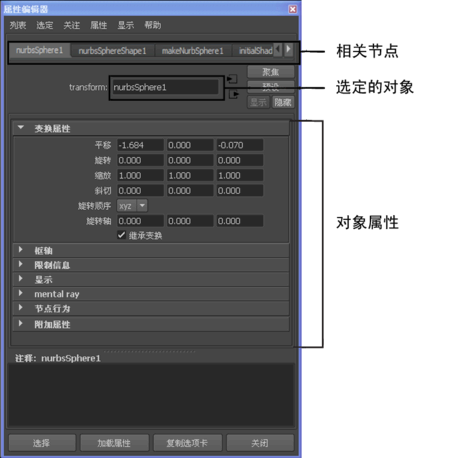Expand the 枢轴 section

pyautogui.click(x=151, y=250)
